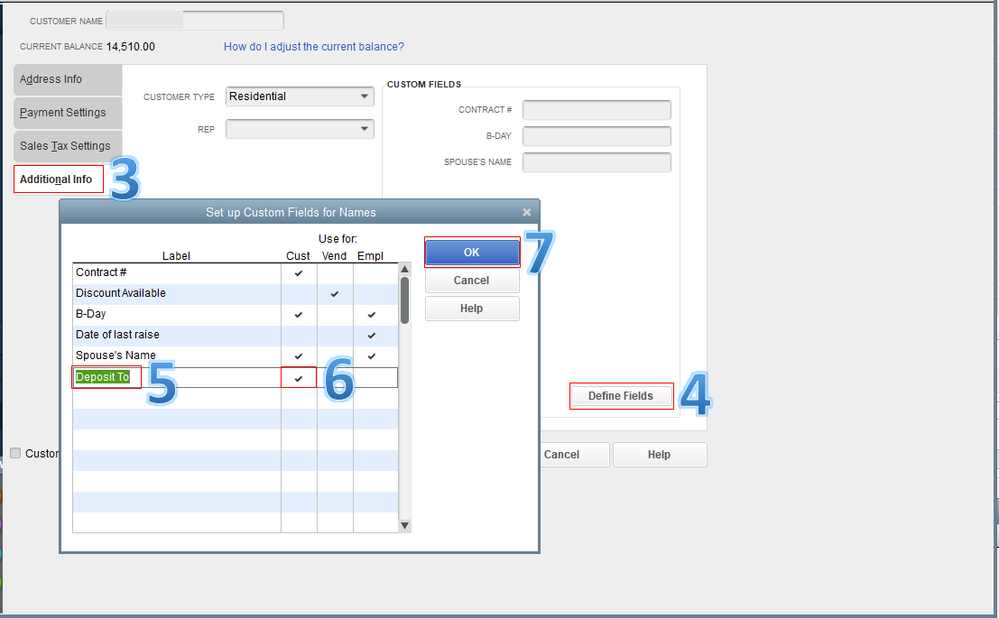
Task: Toggle Vend checkmark for Discount Available
Action: [x=335, y=294]
